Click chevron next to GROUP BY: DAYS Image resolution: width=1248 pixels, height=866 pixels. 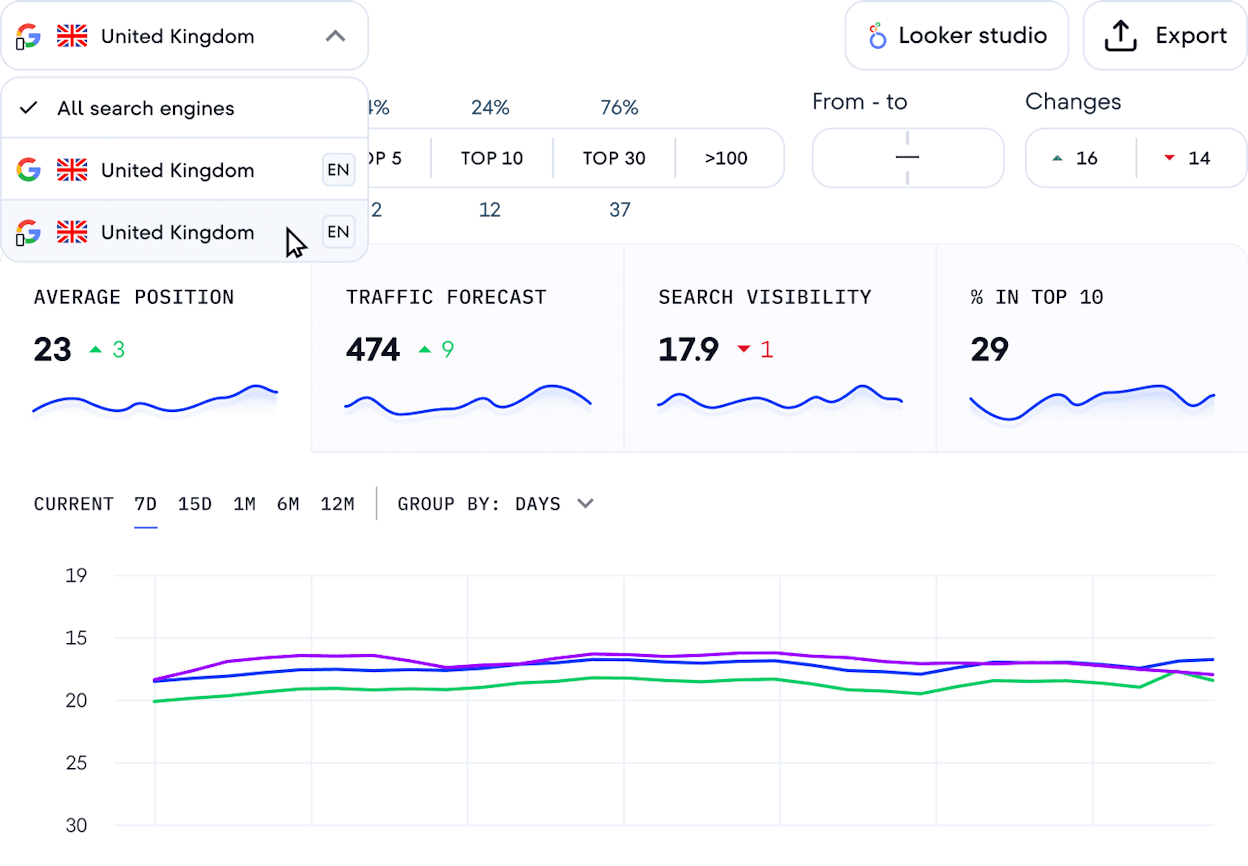pos(585,504)
